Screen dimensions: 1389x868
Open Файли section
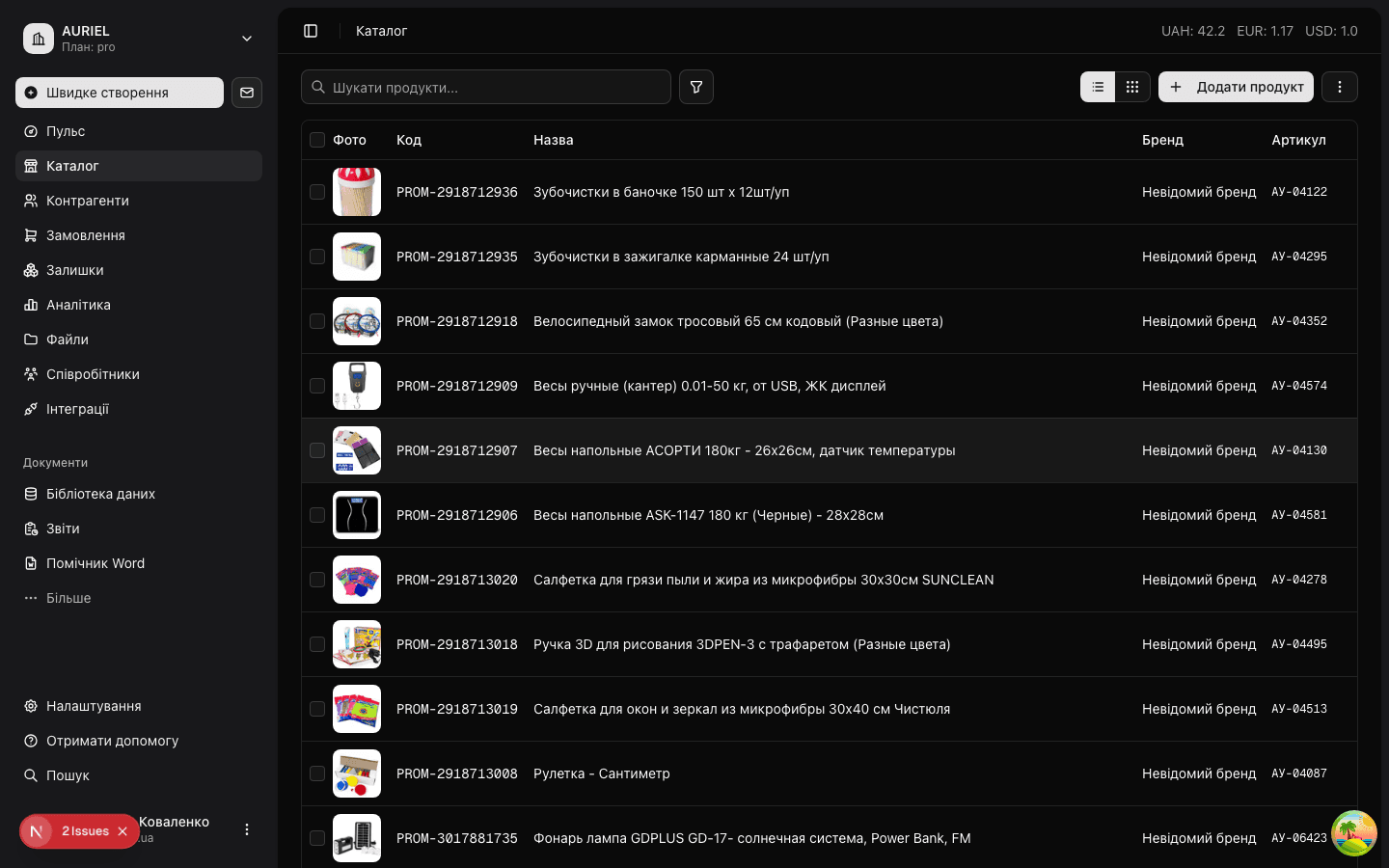139,339
